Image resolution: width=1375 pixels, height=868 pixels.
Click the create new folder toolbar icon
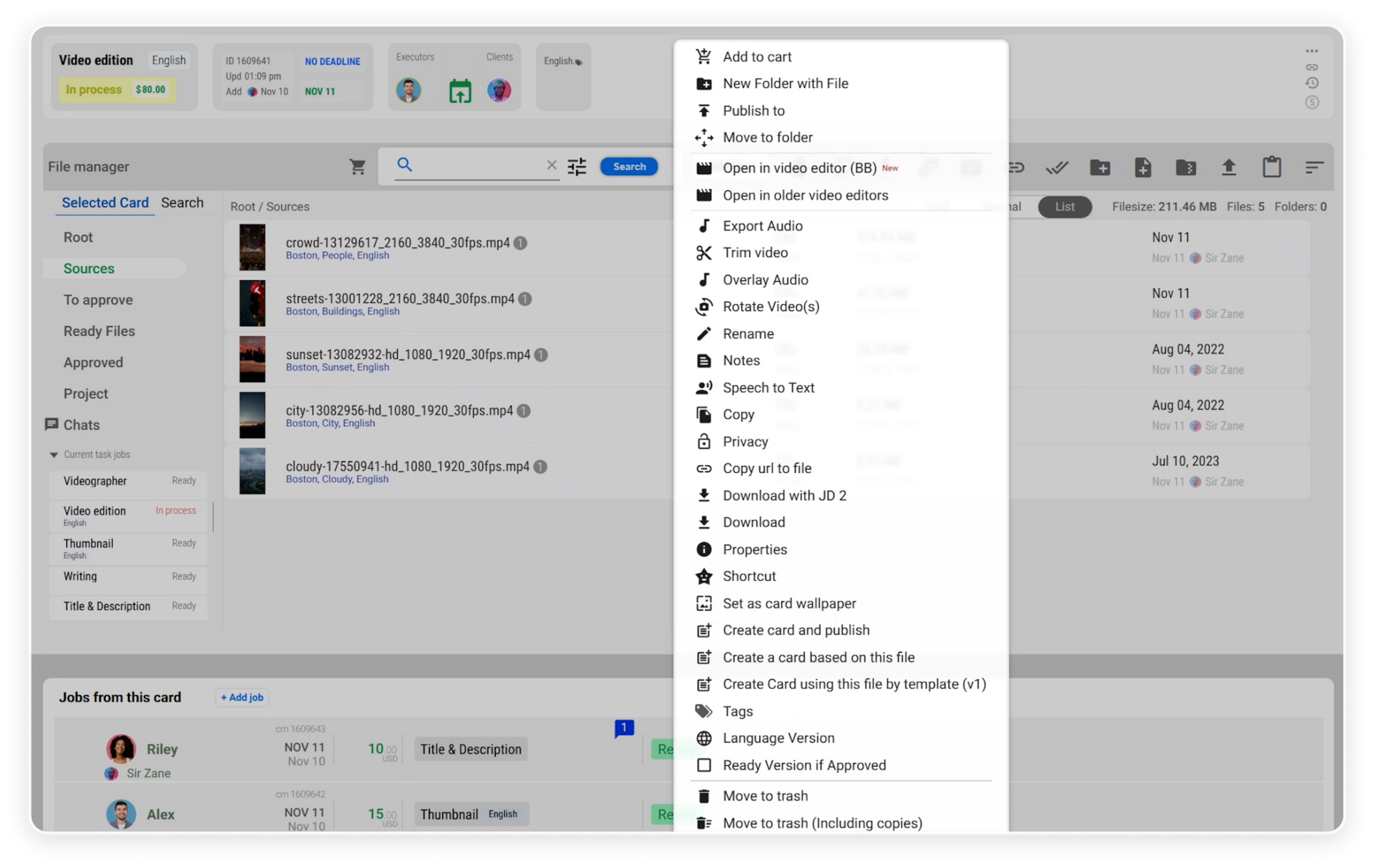(1100, 167)
